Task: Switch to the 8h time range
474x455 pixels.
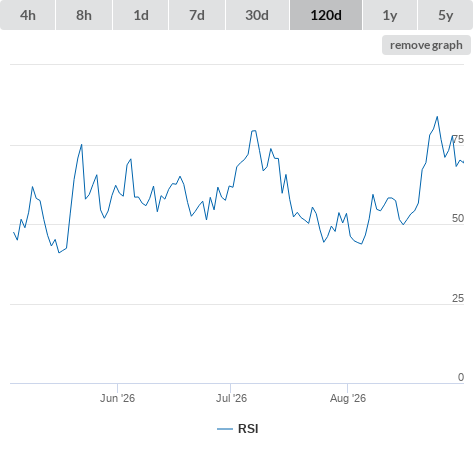Action: 84,15
